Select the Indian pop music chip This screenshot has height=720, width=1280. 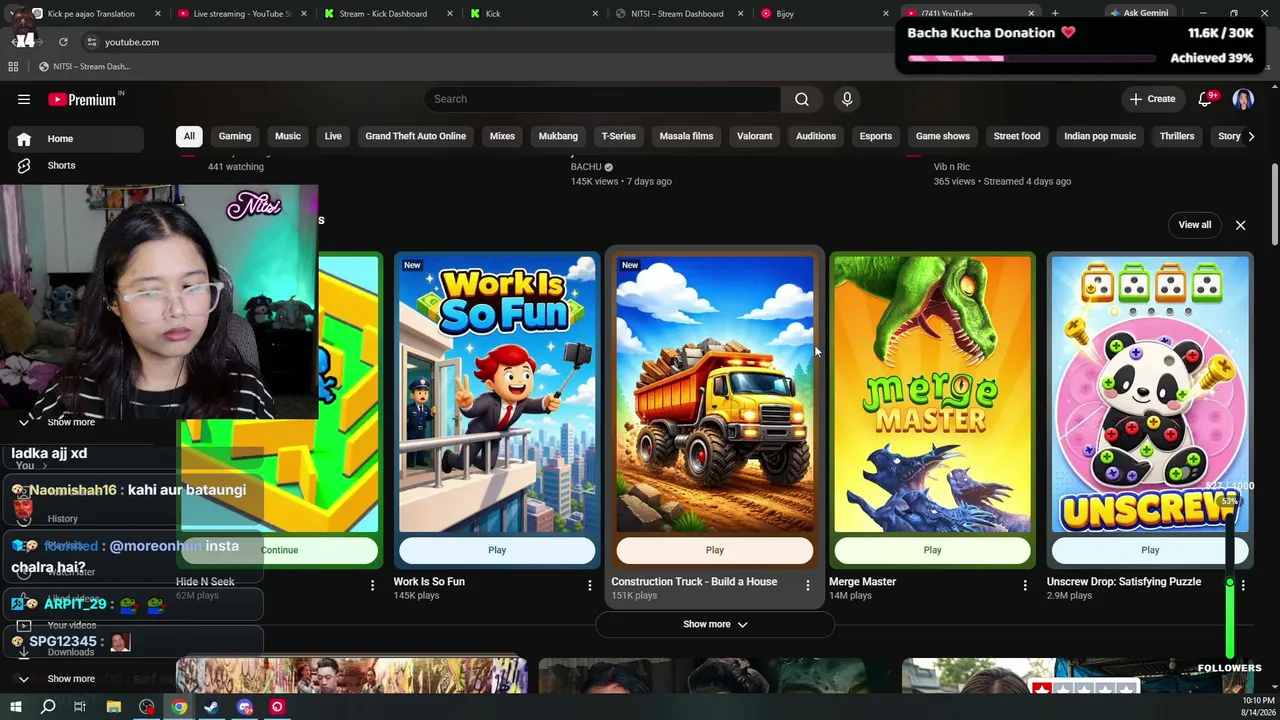click(x=1100, y=136)
